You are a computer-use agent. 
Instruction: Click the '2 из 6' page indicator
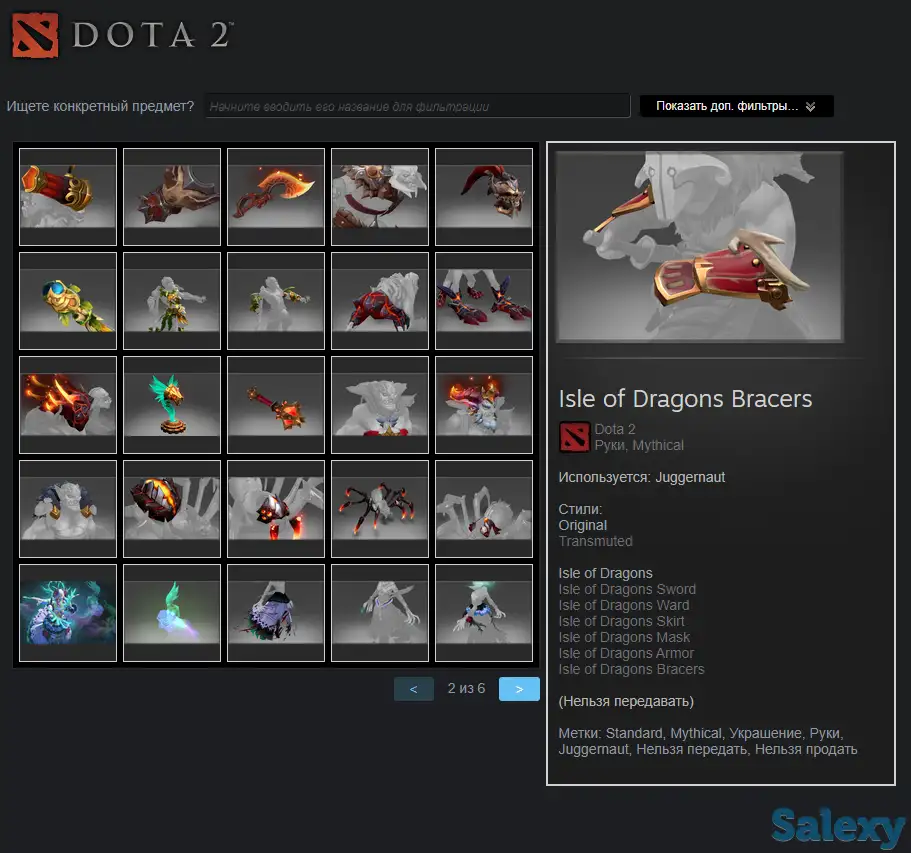tap(466, 689)
